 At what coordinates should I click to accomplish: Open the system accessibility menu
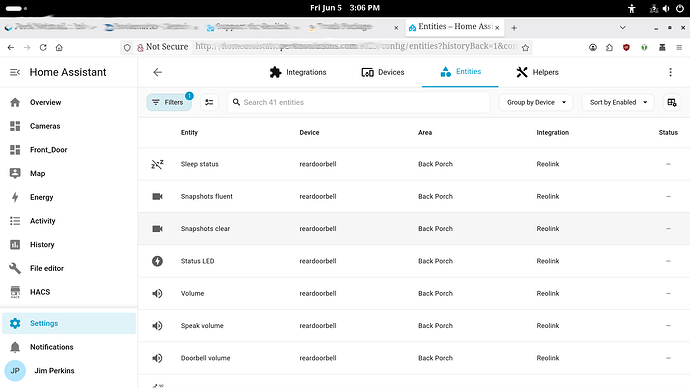pyautogui.click(x=632, y=8)
